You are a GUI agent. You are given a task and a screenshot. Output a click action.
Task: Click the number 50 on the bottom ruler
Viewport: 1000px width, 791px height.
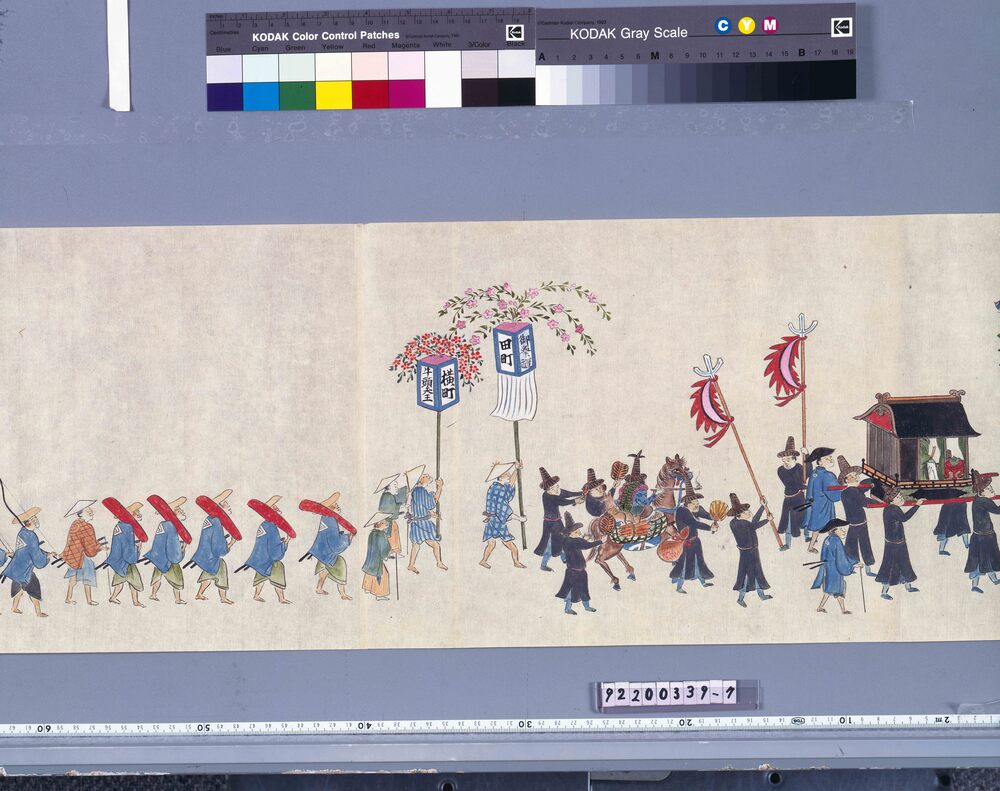pyautogui.click(x=203, y=727)
